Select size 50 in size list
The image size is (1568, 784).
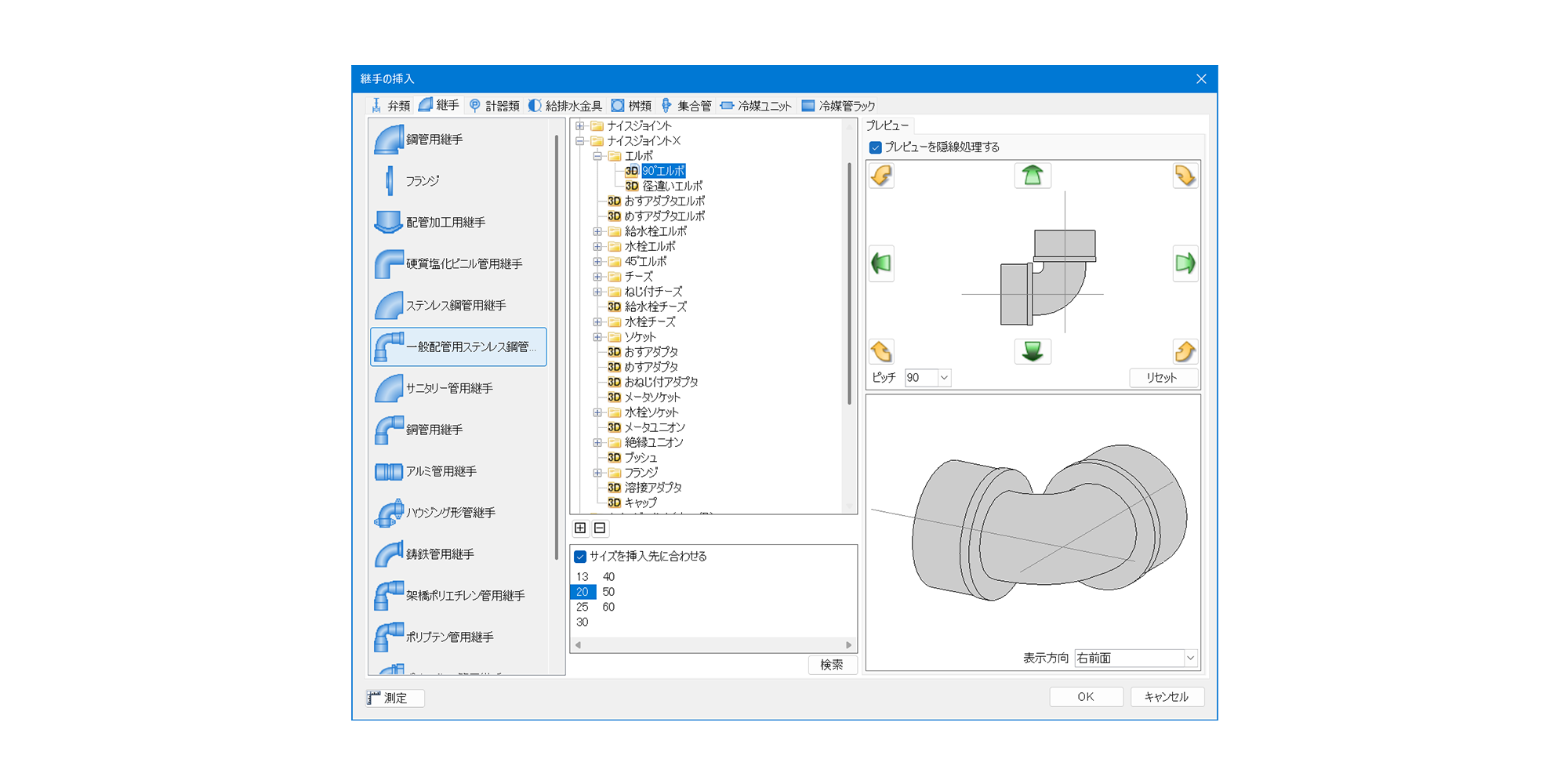coord(608,592)
